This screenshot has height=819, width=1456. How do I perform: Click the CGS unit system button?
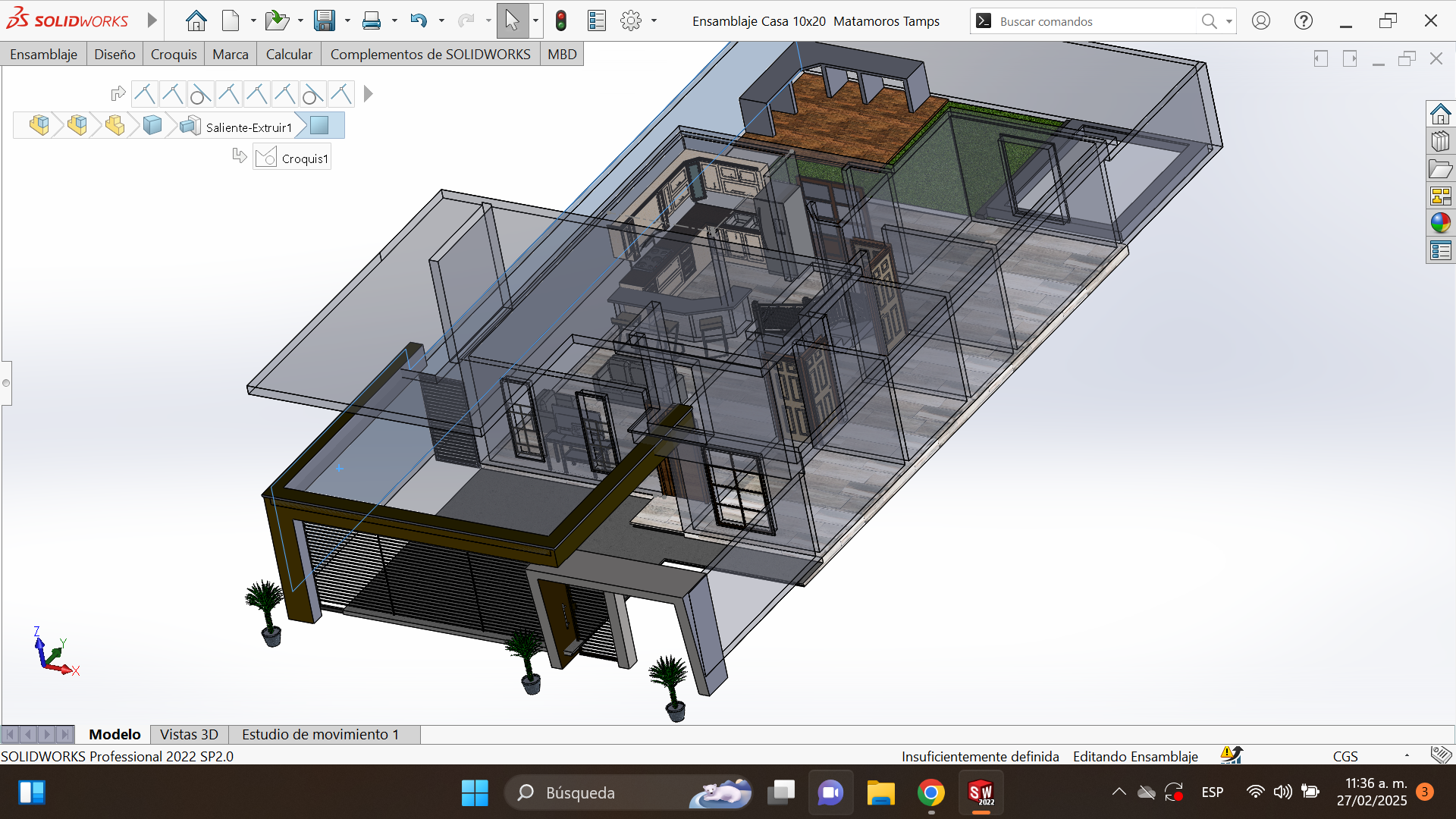pos(1345,756)
